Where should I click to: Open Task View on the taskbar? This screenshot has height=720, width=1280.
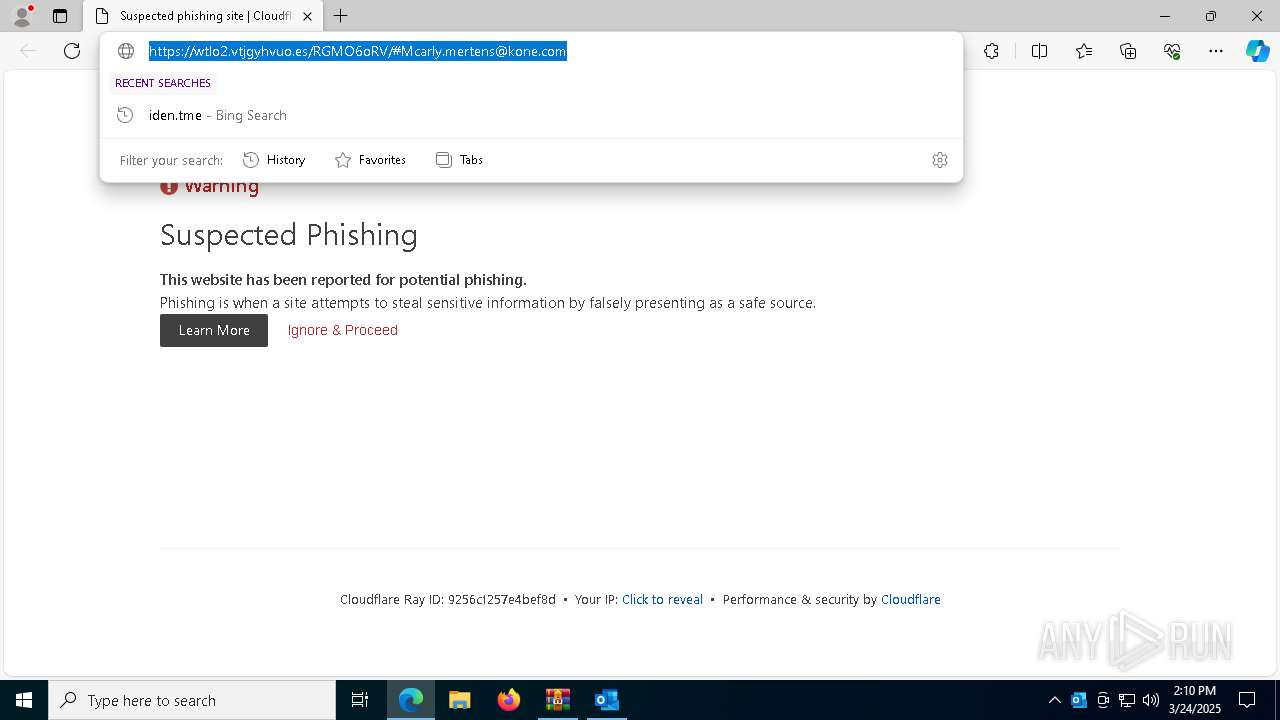pos(360,700)
